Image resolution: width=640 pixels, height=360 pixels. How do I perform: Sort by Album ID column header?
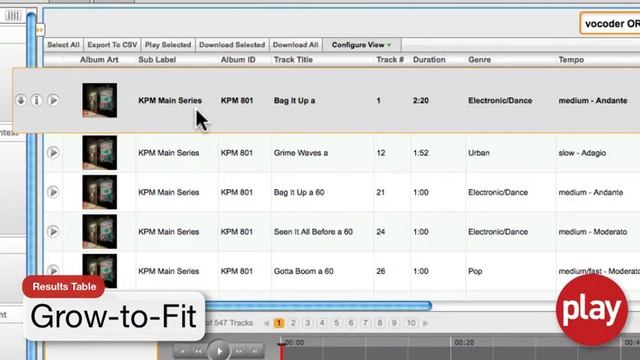[238, 60]
